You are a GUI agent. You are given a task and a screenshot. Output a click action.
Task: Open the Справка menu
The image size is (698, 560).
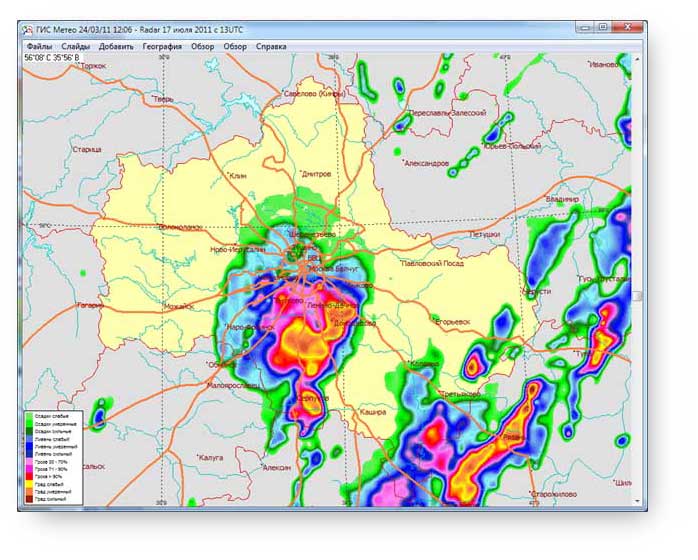coord(271,46)
